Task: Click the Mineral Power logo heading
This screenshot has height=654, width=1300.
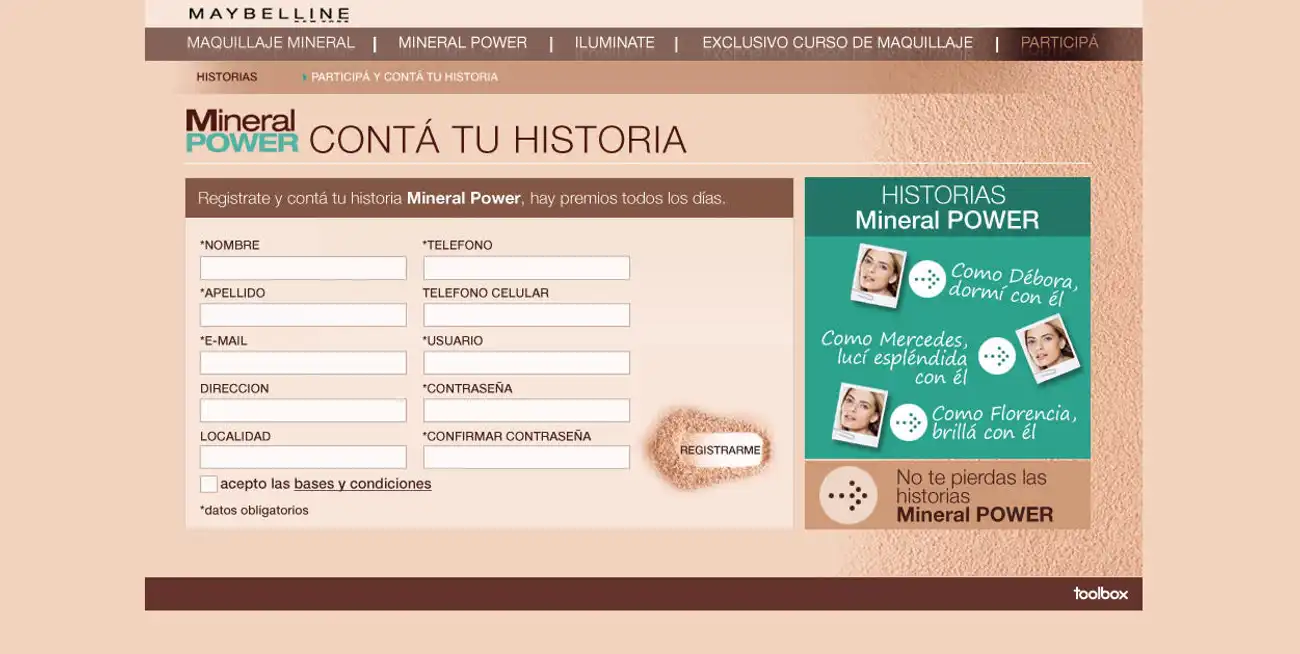Action: [x=242, y=131]
